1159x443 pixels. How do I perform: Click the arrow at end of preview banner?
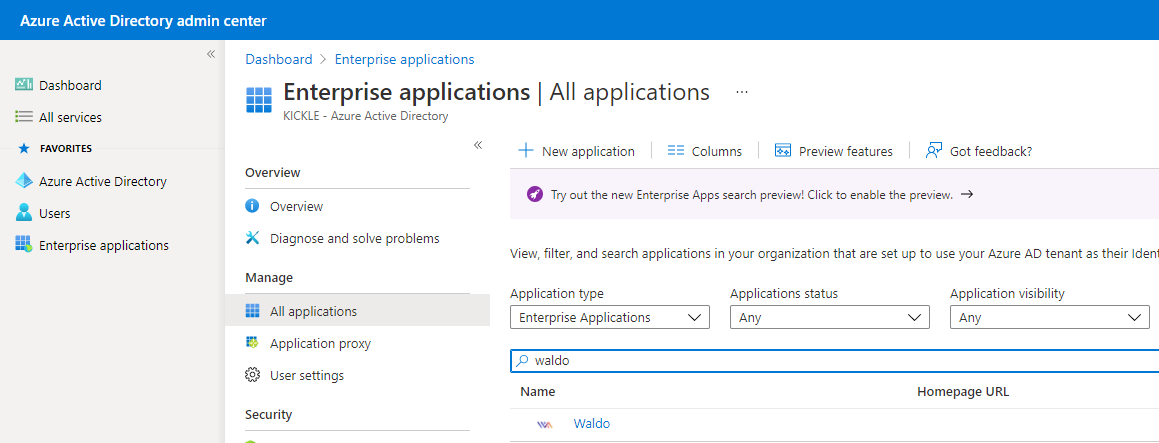pyautogui.click(x=966, y=195)
